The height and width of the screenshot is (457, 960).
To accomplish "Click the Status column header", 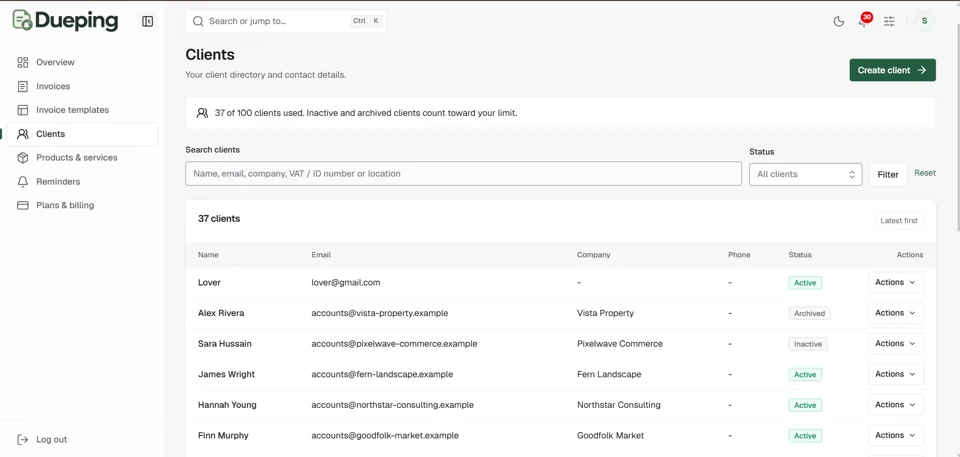I will 800,255.
